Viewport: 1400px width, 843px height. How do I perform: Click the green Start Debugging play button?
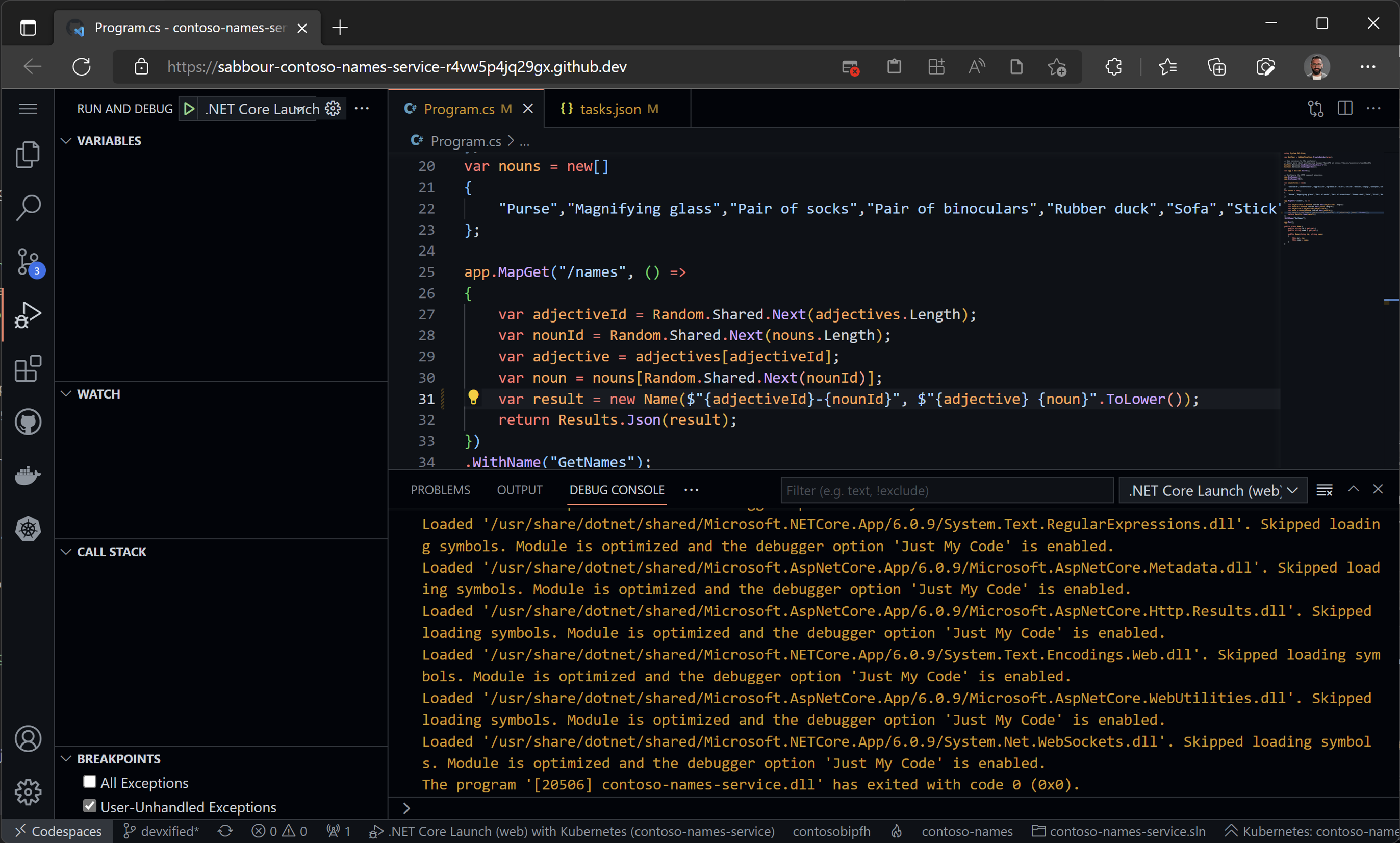pyautogui.click(x=189, y=109)
